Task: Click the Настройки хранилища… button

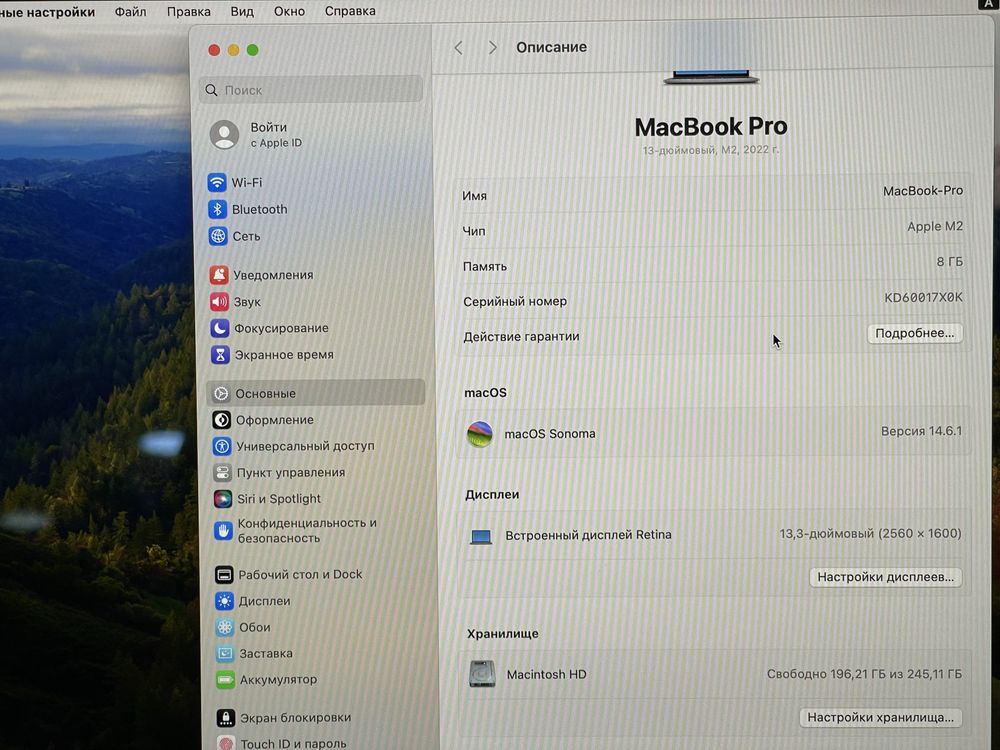Action: [x=881, y=717]
